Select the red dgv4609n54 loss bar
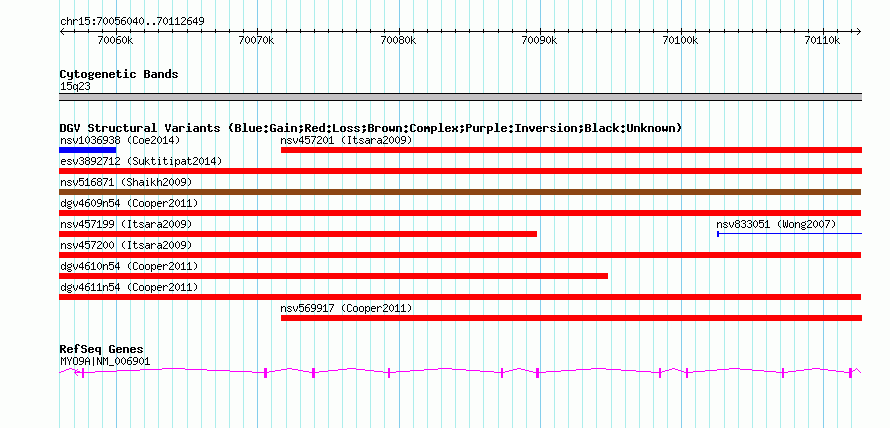890x428 pixels. click(x=460, y=213)
